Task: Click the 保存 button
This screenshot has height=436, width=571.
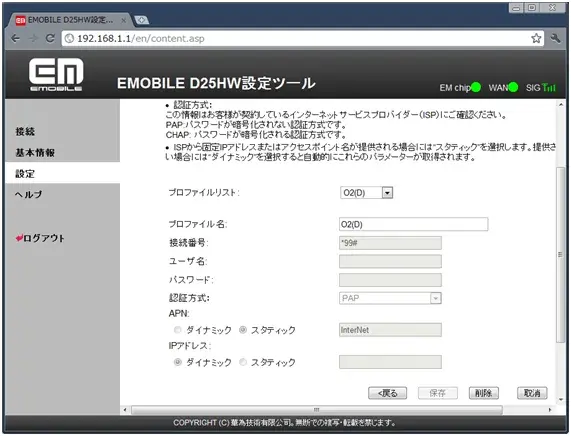Action: coord(438,393)
